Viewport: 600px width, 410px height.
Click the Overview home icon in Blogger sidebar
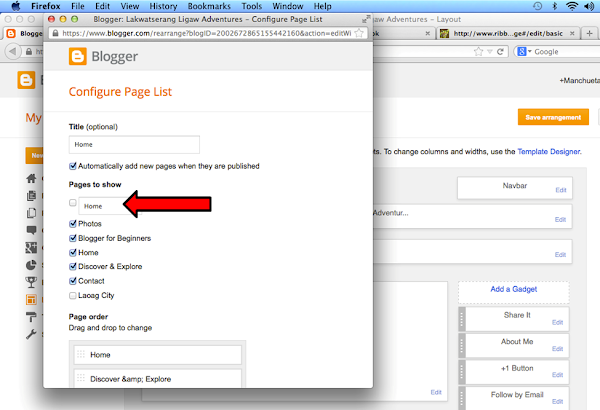point(31,178)
